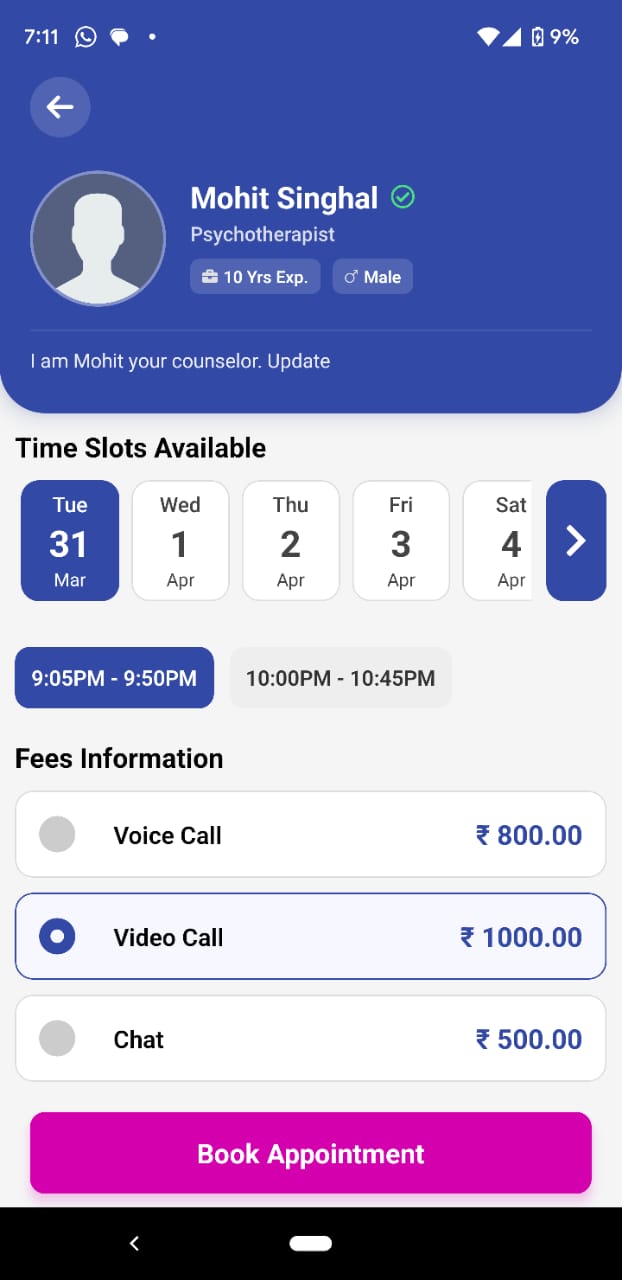622x1280 pixels.
Task: Click the back arrow at top left
Action: (60, 107)
